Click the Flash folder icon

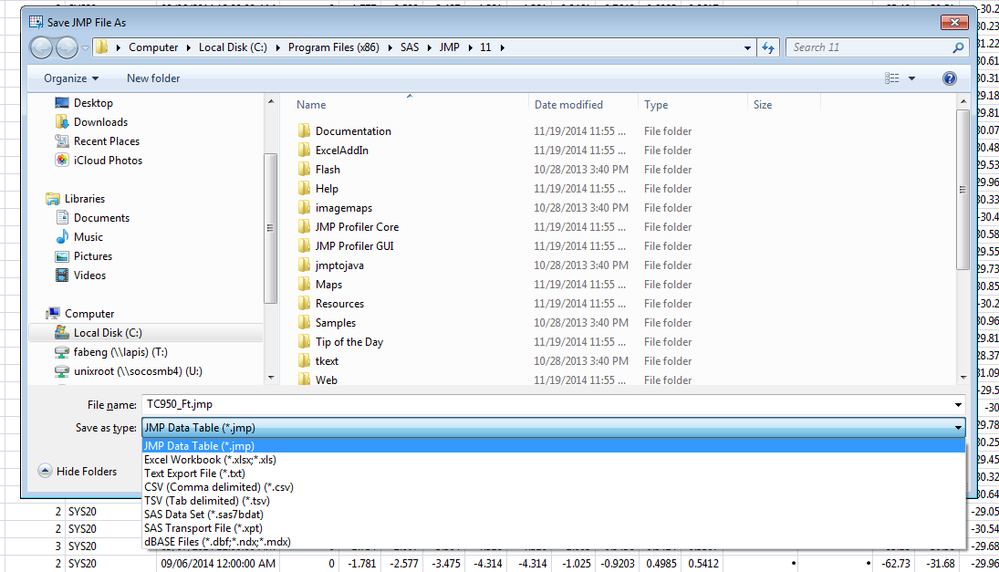[304, 169]
